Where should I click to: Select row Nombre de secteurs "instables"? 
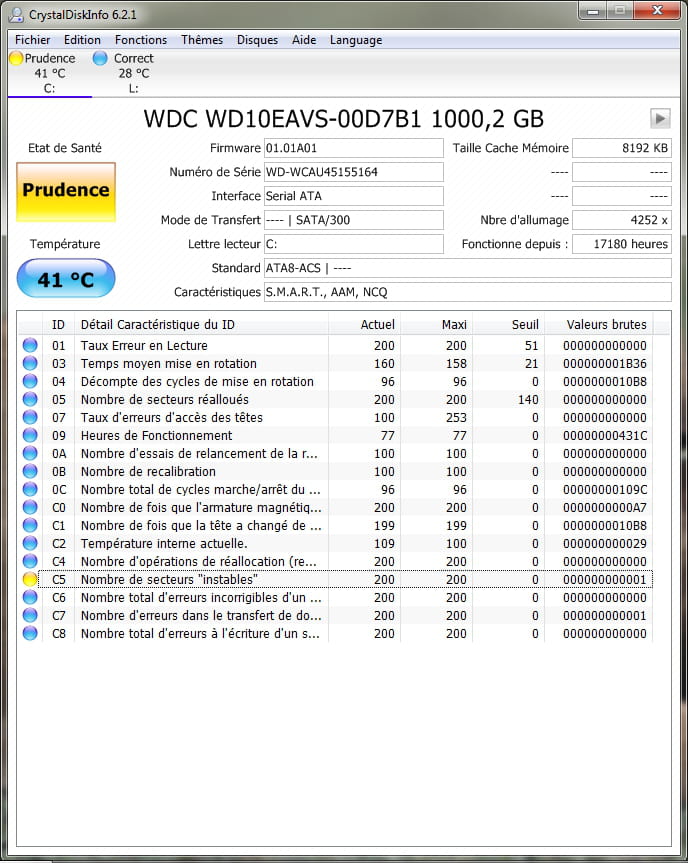coord(336,580)
